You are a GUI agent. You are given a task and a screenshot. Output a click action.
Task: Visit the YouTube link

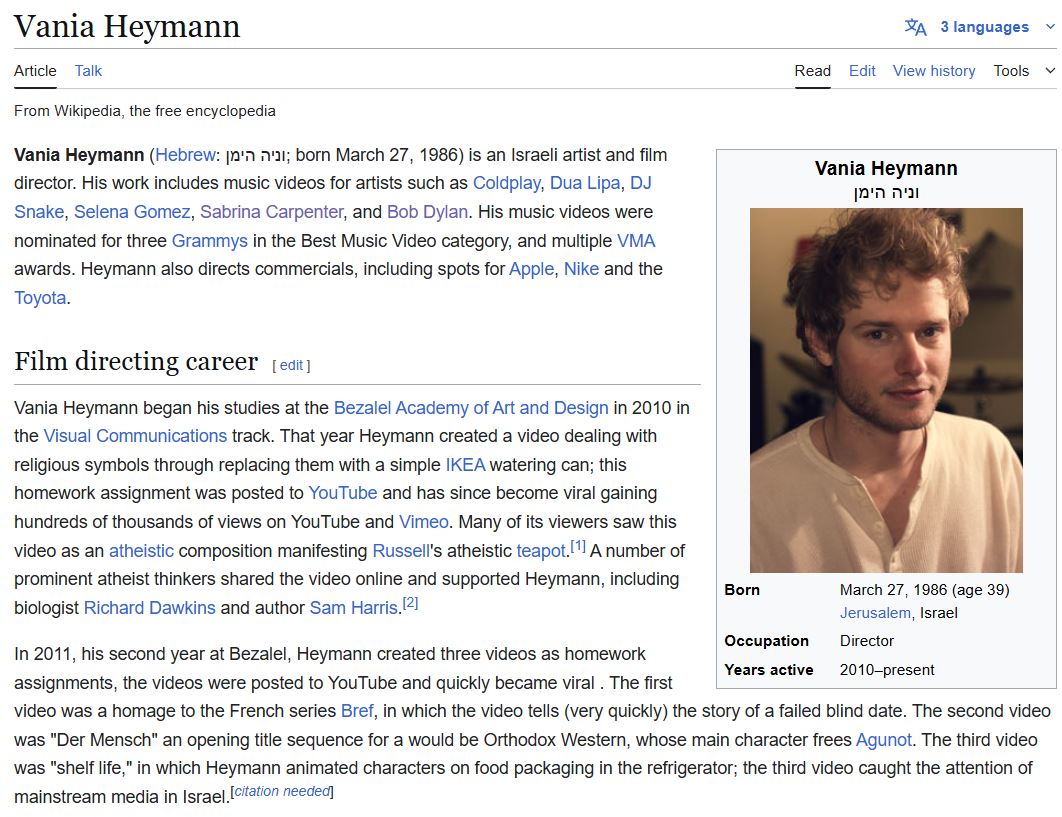pos(342,493)
